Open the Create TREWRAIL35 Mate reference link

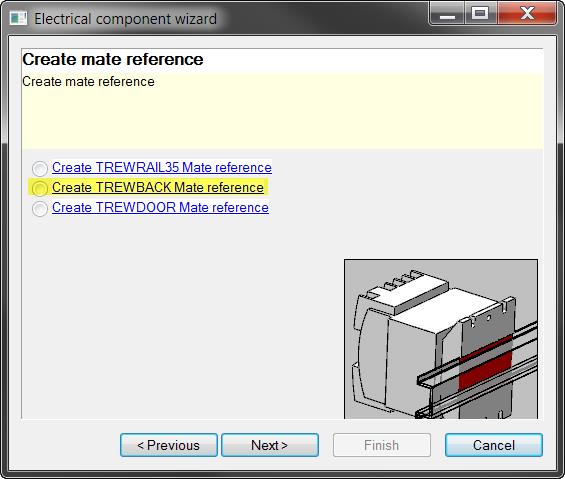point(162,167)
